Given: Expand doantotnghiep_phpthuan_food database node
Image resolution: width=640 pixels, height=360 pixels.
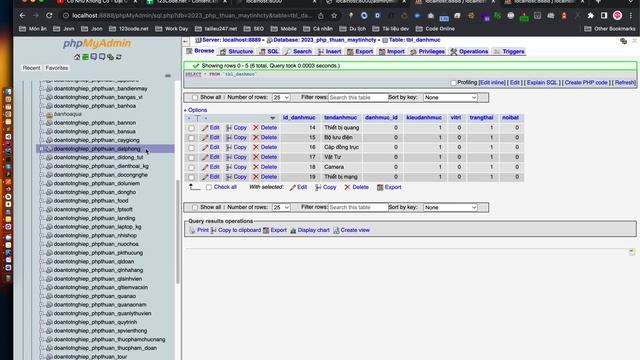Looking at the screenshot, I should pos(42,201).
